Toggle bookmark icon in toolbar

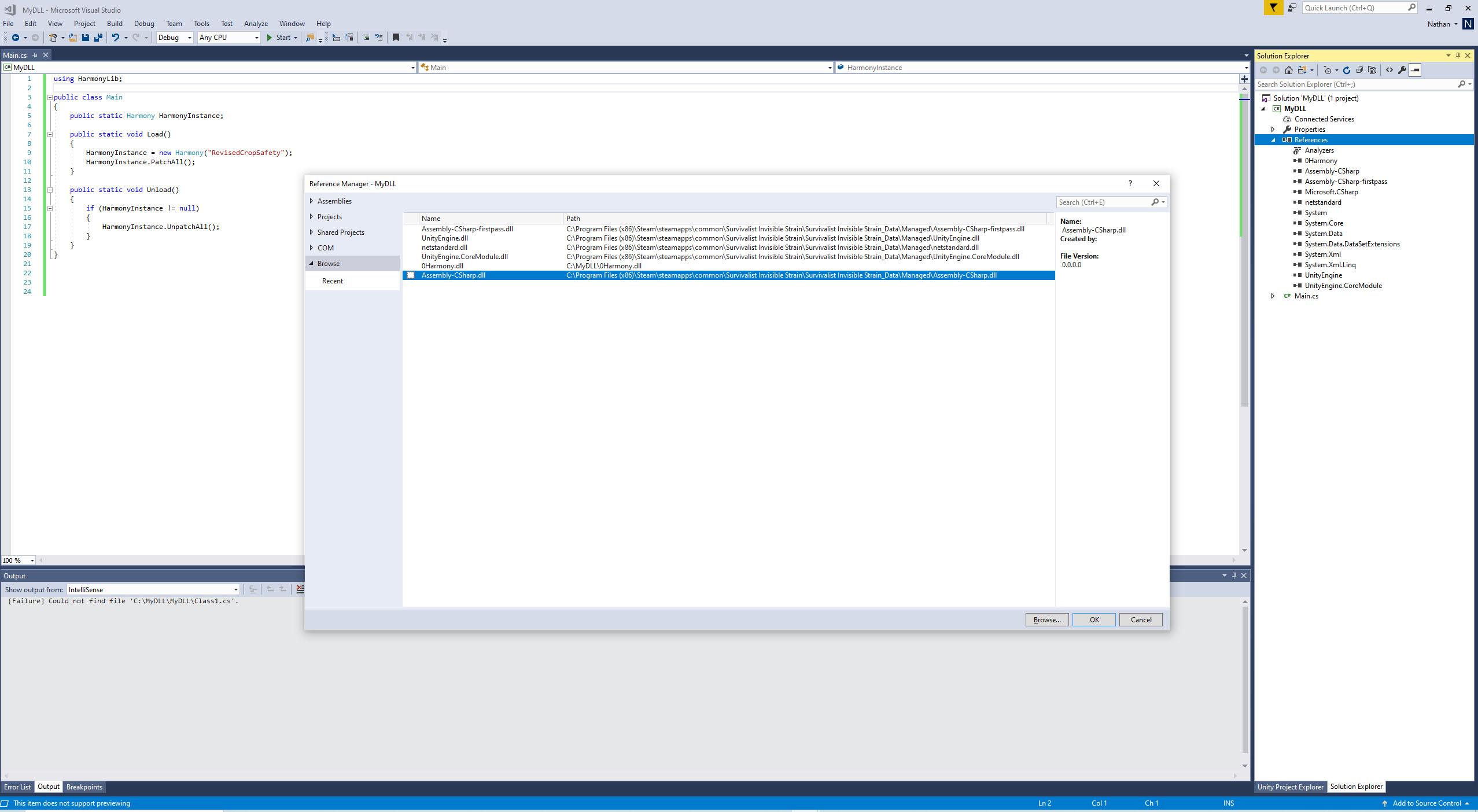pyautogui.click(x=396, y=38)
